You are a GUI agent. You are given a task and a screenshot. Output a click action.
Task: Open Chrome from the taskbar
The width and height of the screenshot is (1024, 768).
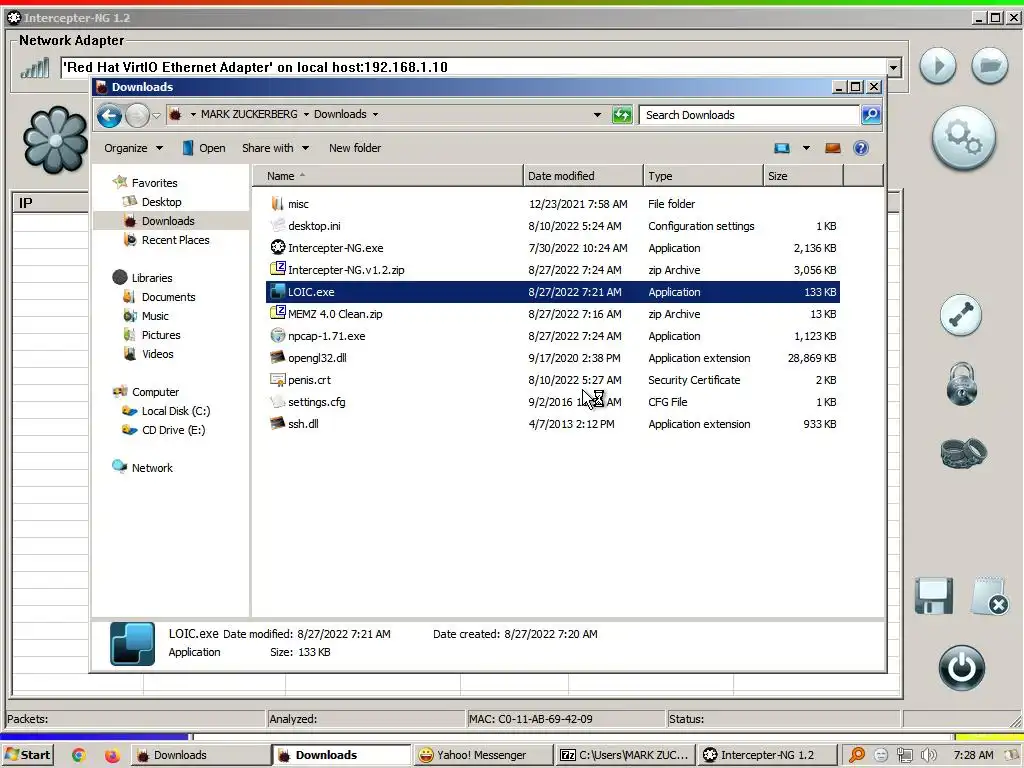79,755
